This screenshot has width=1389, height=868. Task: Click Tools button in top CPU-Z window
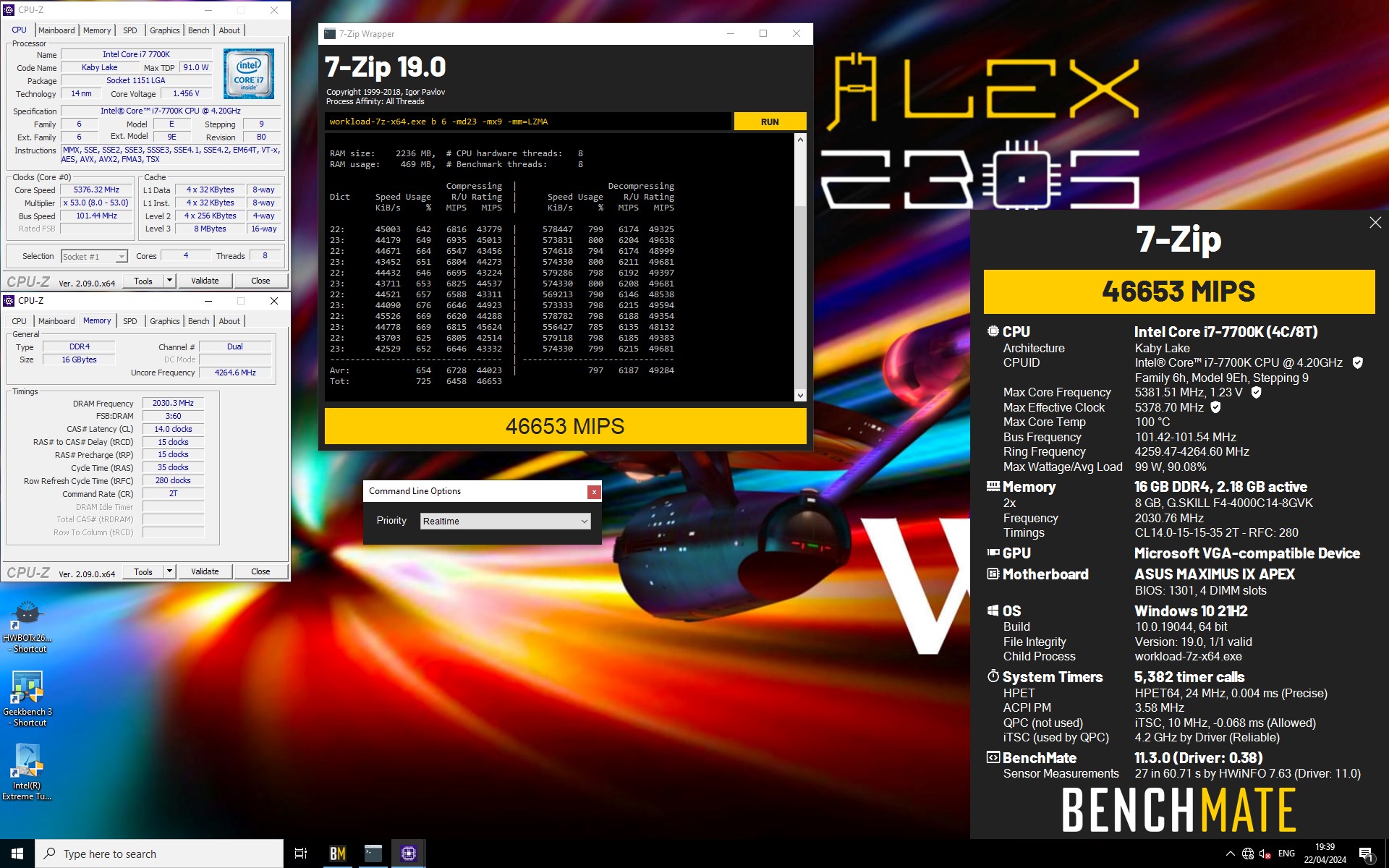(x=143, y=281)
